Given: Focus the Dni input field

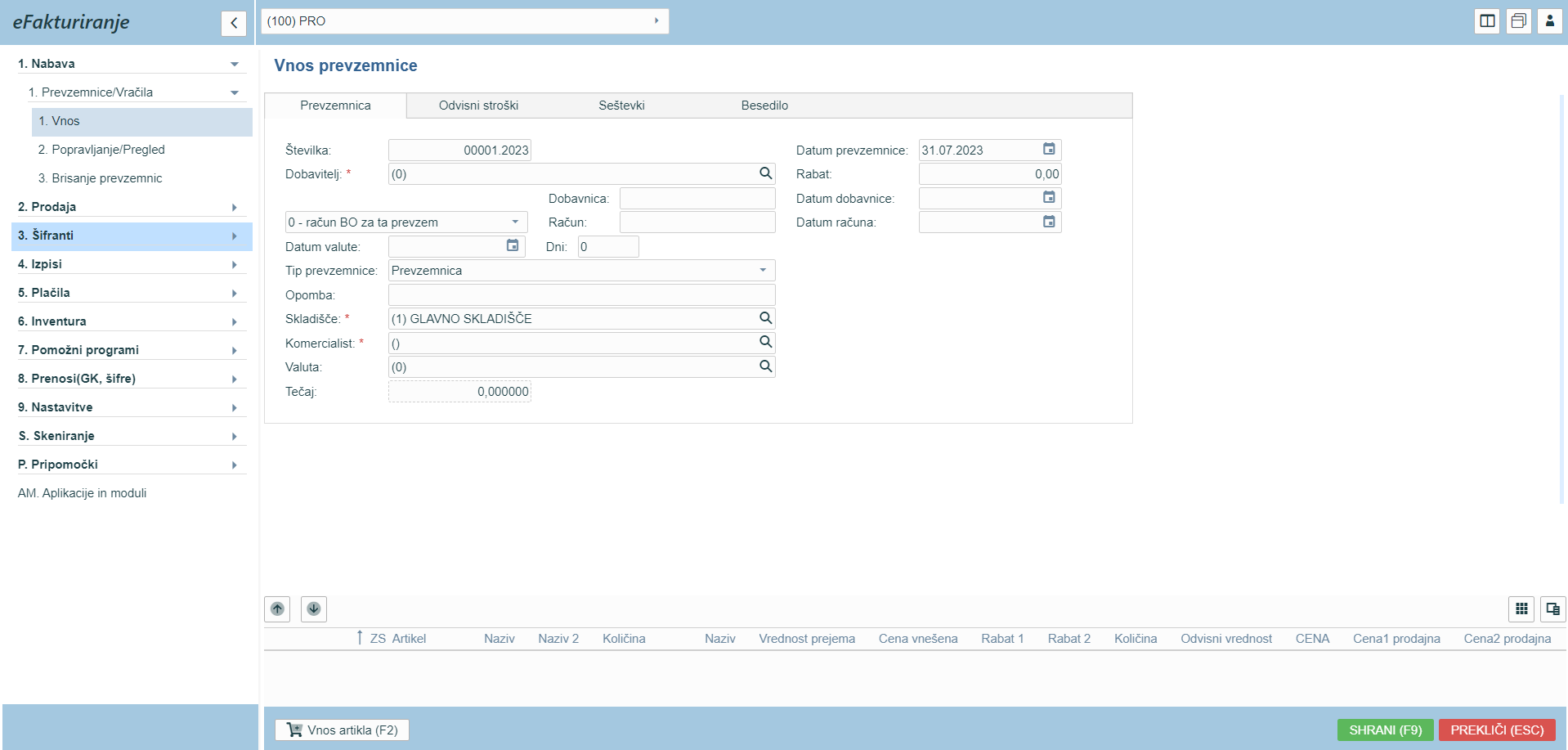Looking at the screenshot, I should coord(608,247).
